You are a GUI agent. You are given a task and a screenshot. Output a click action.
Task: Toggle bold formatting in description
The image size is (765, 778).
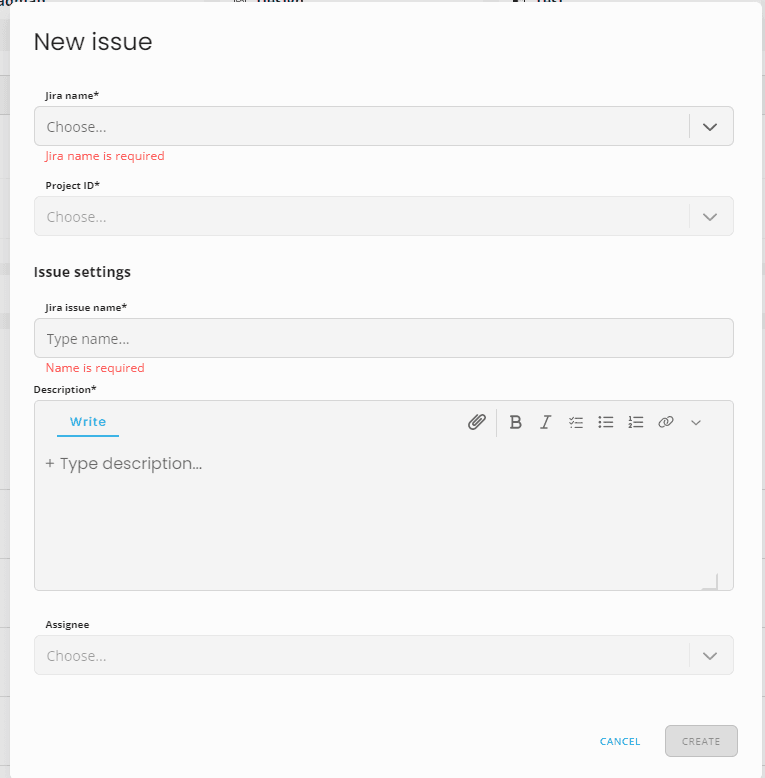[515, 422]
